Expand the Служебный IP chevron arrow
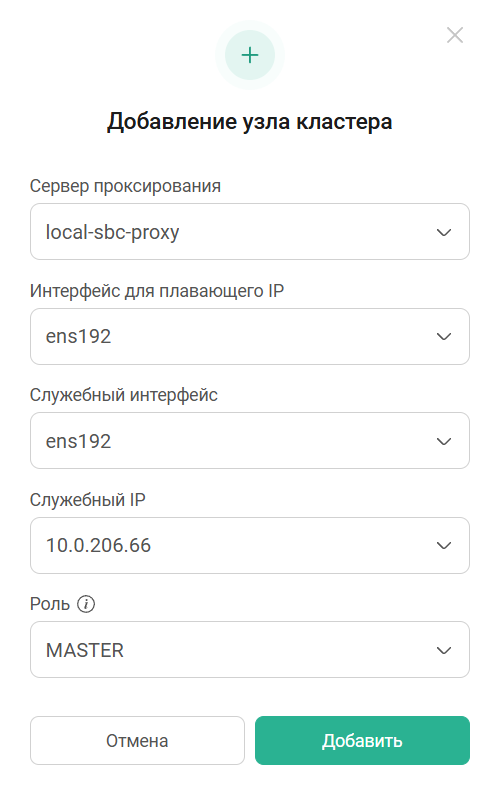500x795 pixels. (x=444, y=546)
